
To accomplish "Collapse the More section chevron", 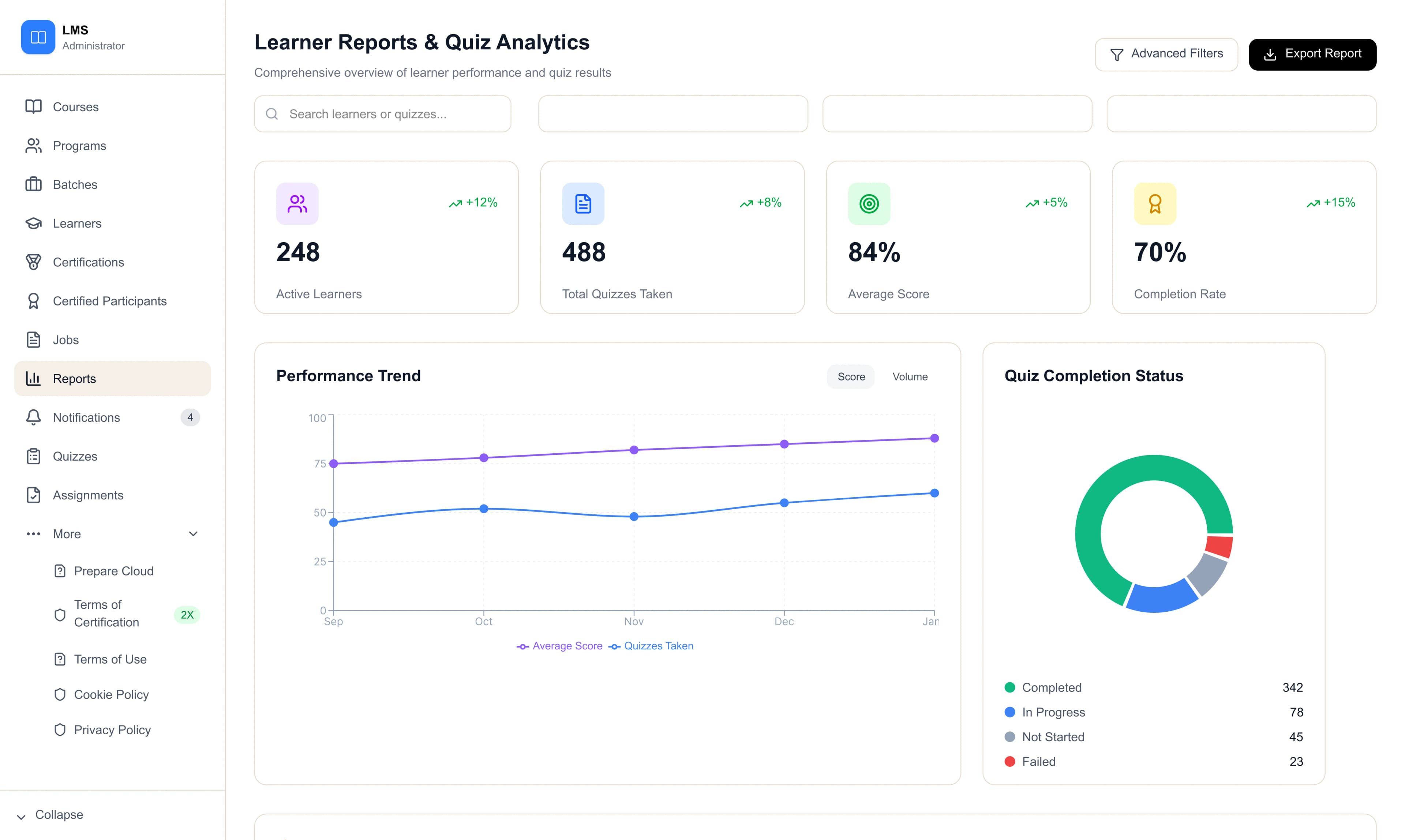I will click(193, 534).
